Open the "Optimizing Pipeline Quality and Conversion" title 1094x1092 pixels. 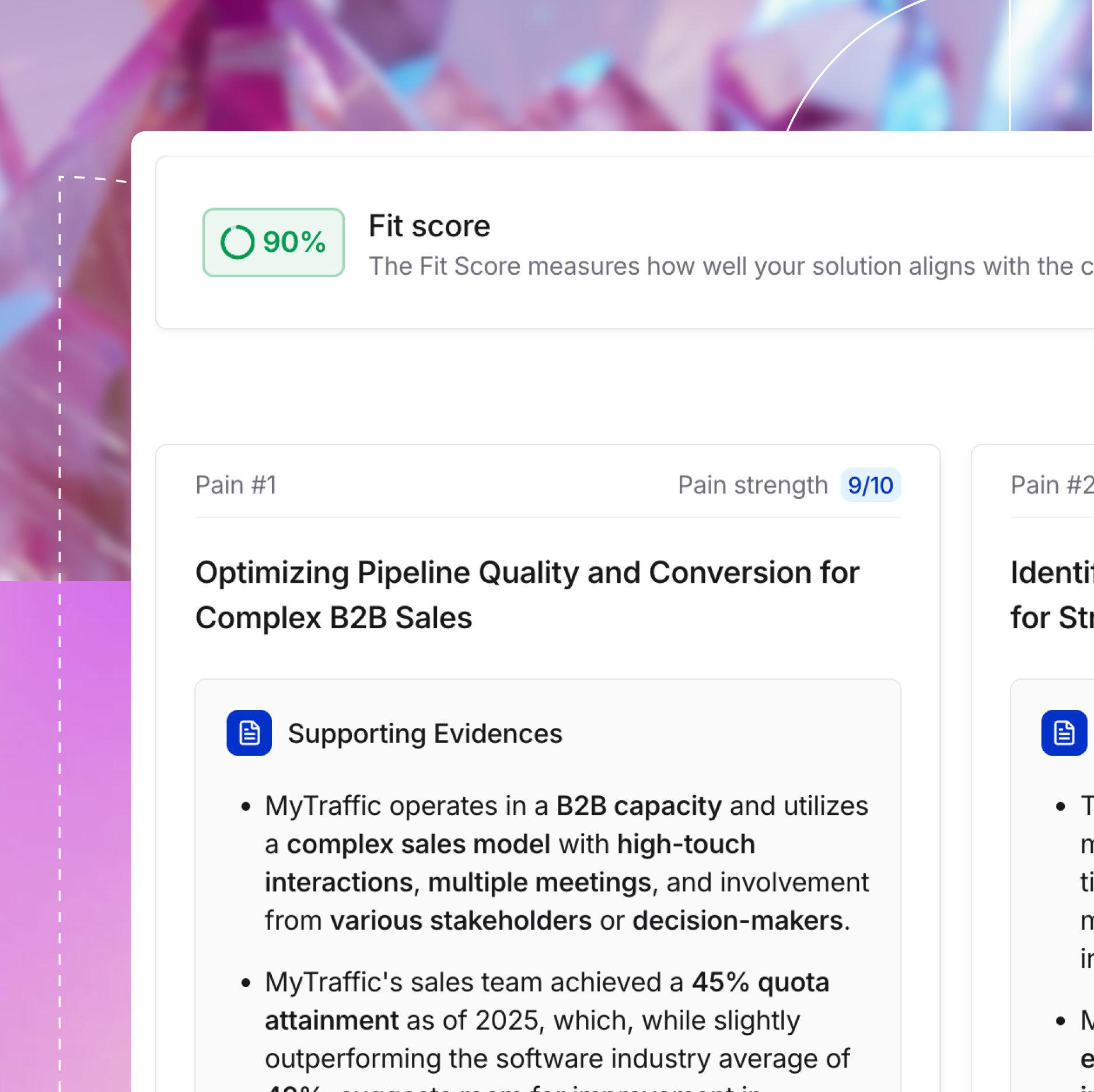(x=527, y=594)
